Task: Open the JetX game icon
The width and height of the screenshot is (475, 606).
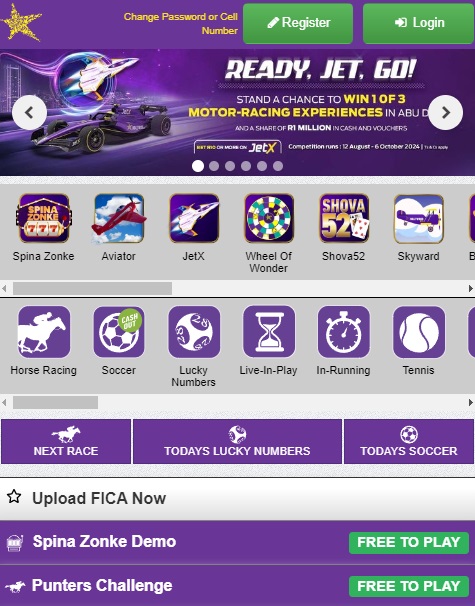Action: [194, 218]
